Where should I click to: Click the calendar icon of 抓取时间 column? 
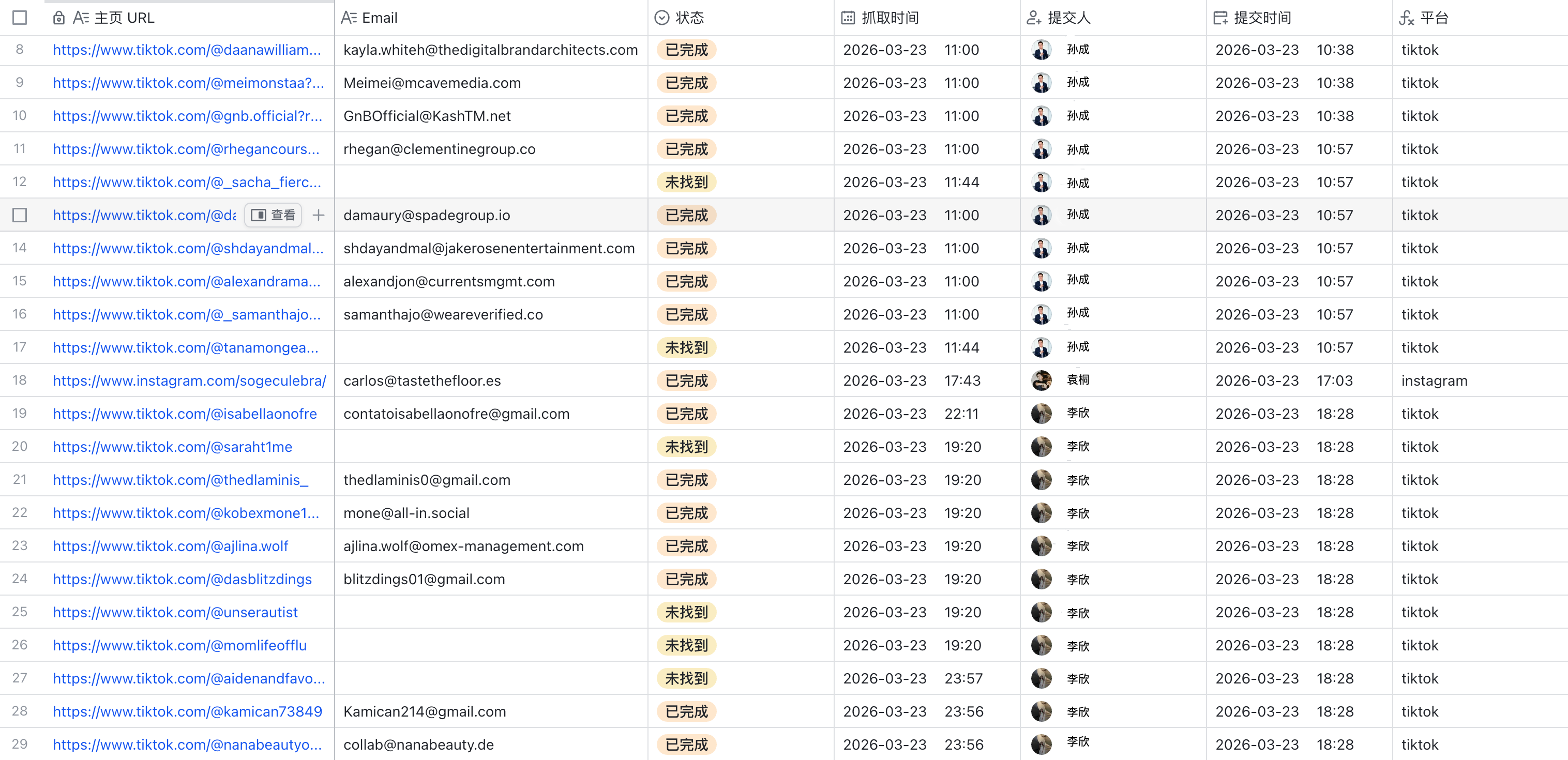coord(847,18)
